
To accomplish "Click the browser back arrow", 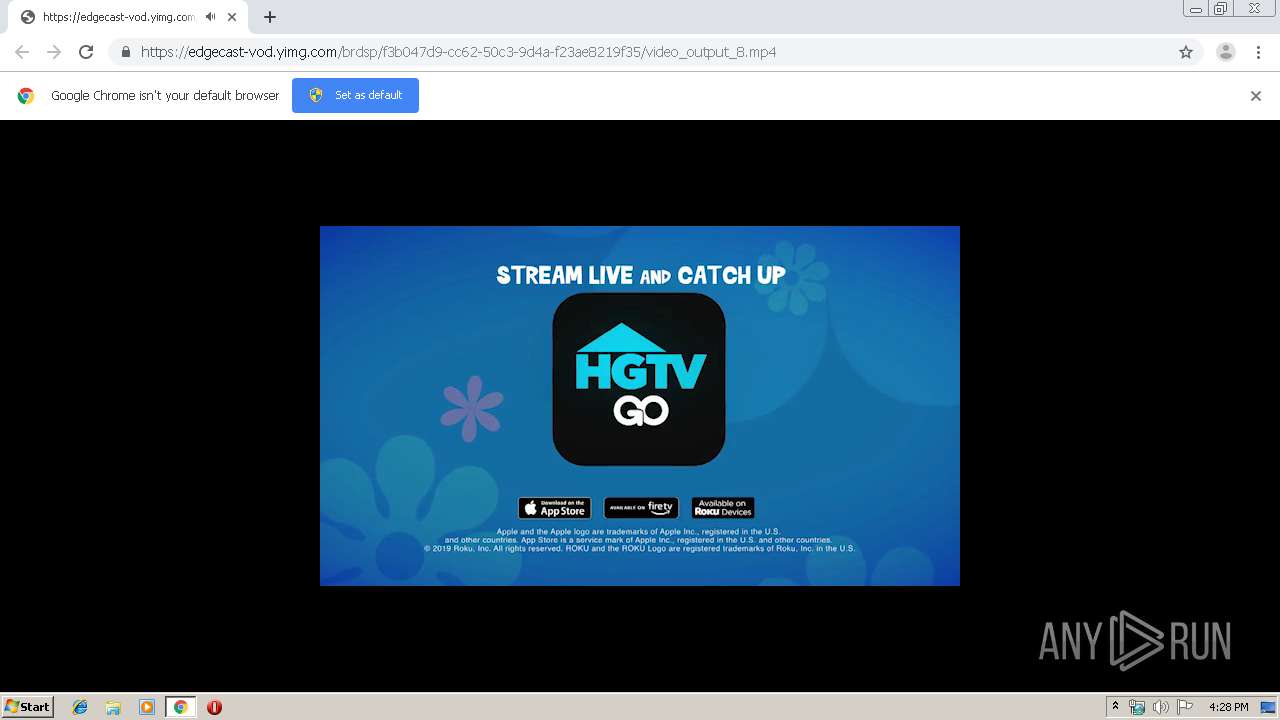I will pos(22,52).
